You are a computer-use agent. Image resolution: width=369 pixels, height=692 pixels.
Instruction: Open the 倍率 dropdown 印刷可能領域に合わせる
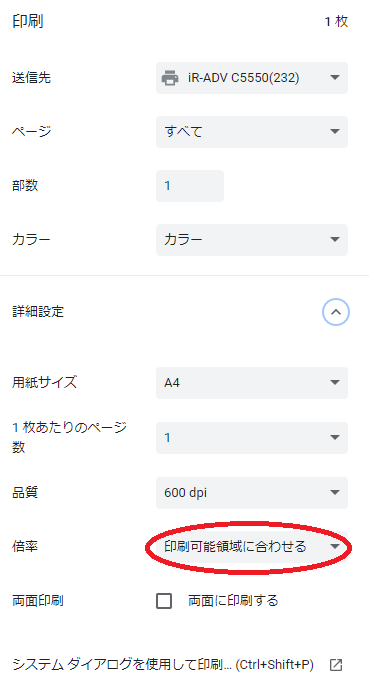click(x=252, y=547)
